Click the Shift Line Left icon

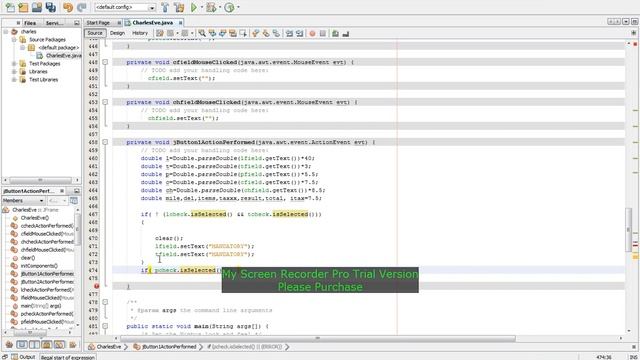coord(289,33)
